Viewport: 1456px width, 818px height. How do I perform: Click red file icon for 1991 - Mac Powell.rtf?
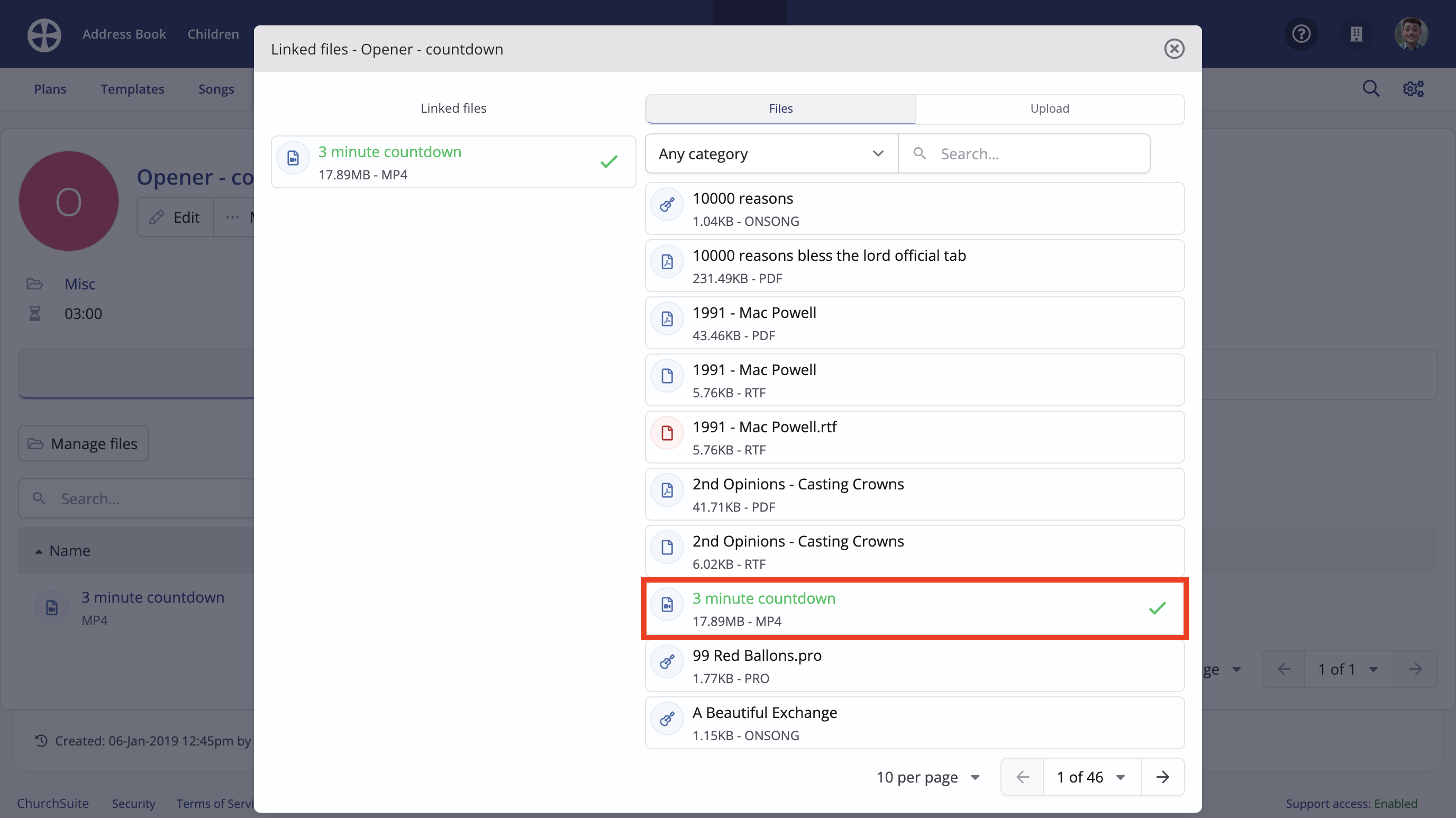[667, 433]
